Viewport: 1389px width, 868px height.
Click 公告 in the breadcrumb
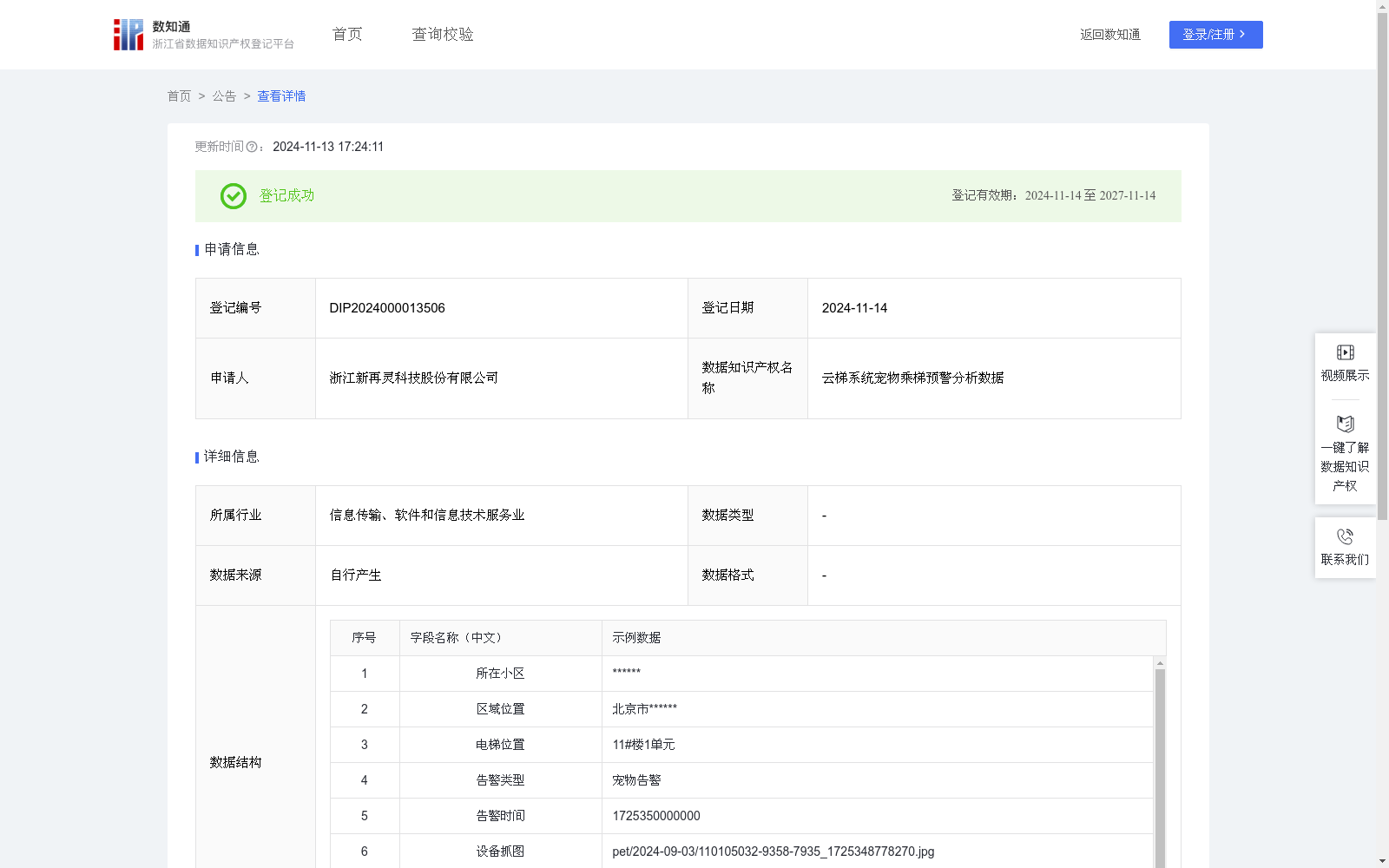click(x=224, y=96)
